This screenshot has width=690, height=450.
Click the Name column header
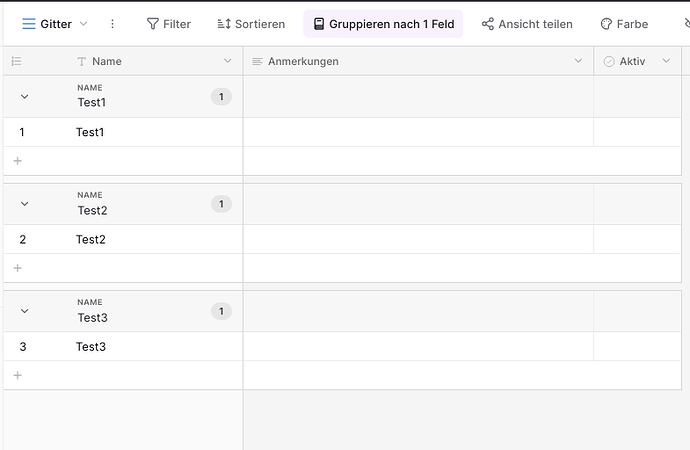[123, 61]
